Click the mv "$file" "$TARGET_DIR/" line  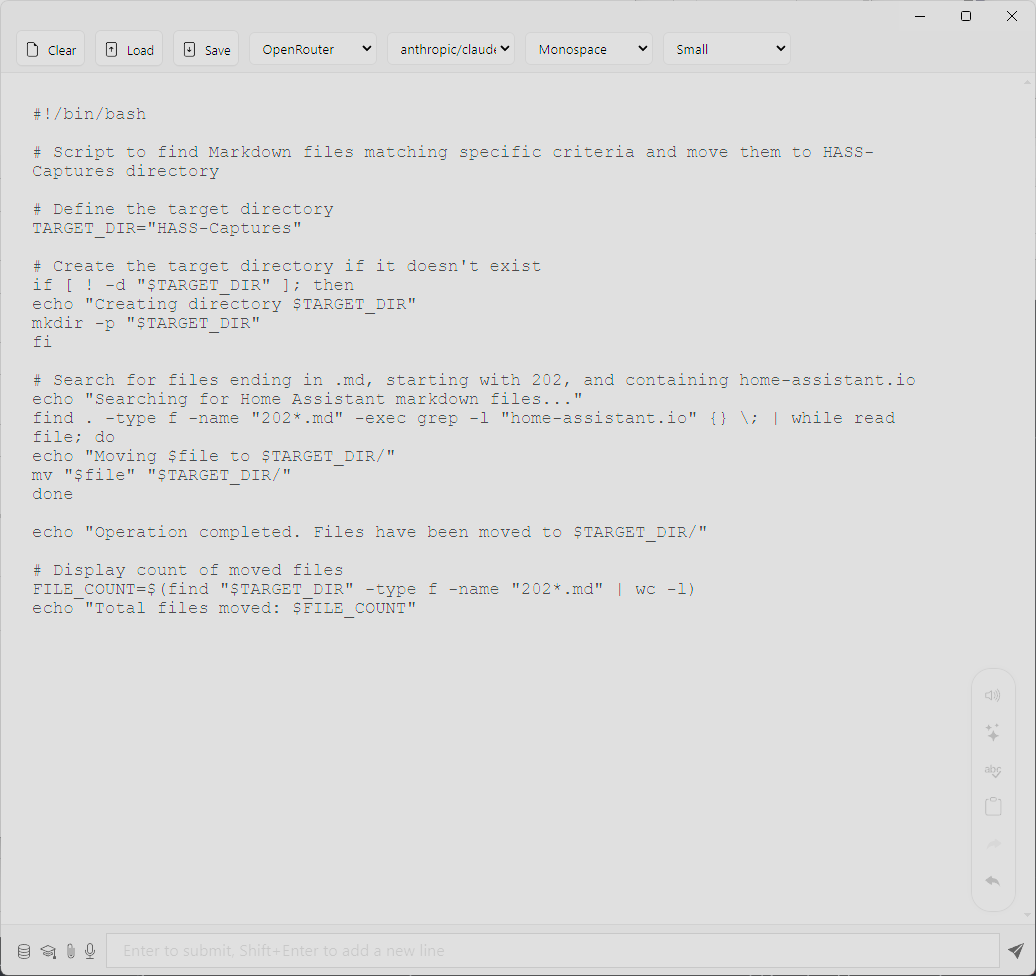pyautogui.click(x=162, y=476)
